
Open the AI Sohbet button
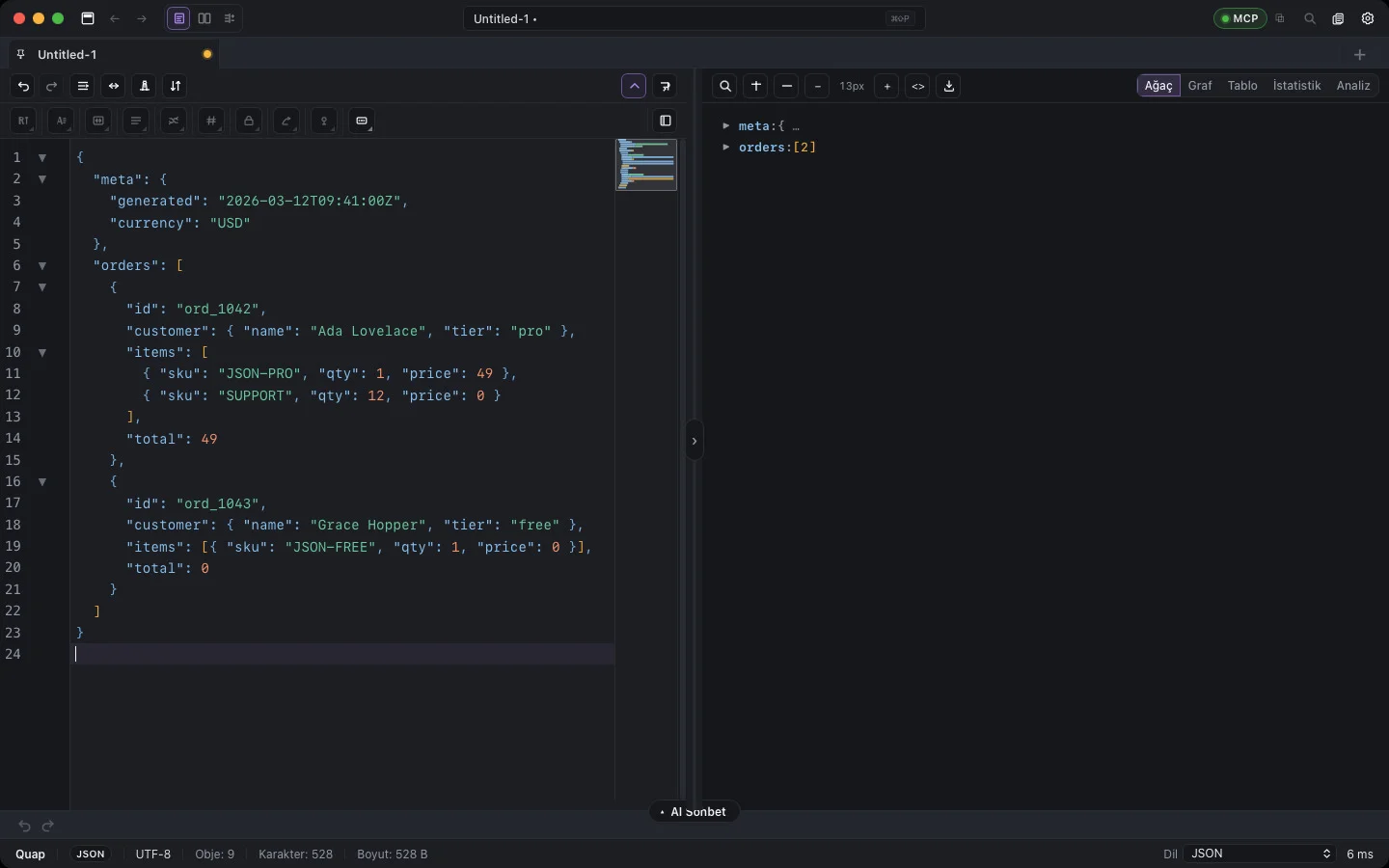point(694,812)
